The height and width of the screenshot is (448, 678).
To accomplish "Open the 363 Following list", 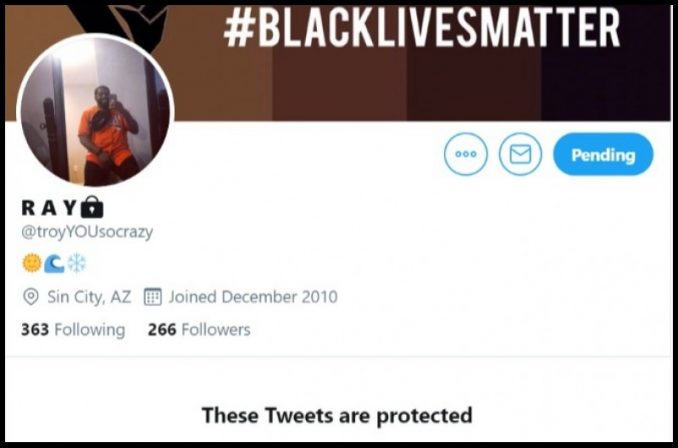I will pyautogui.click(x=73, y=330).
